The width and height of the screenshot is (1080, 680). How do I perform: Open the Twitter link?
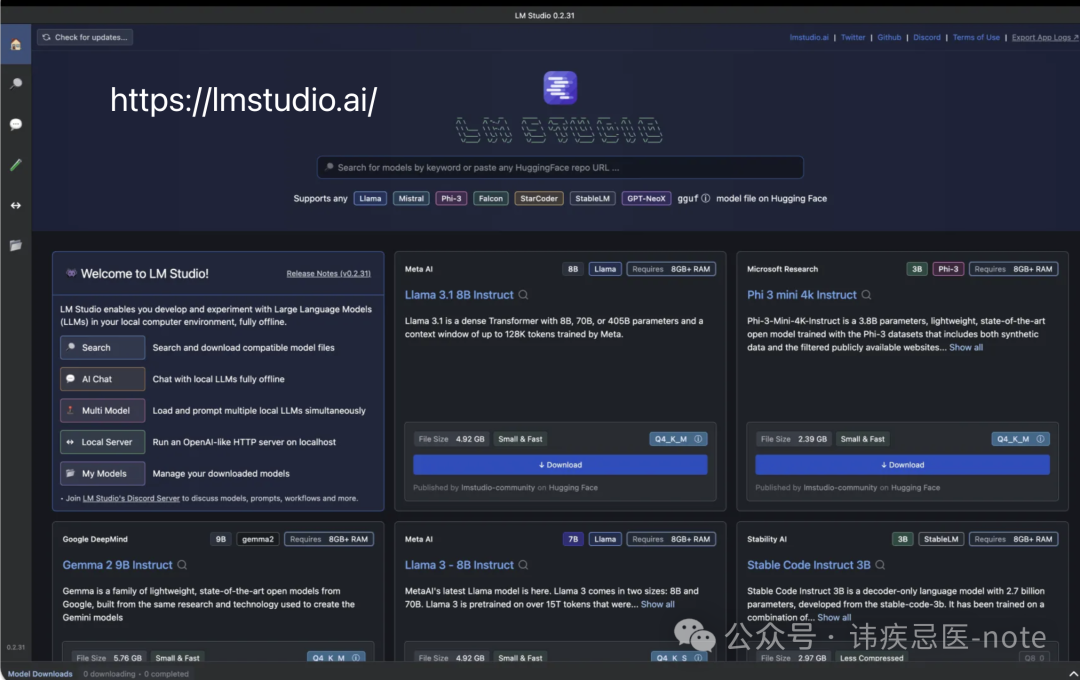click(x=853, y=37)
